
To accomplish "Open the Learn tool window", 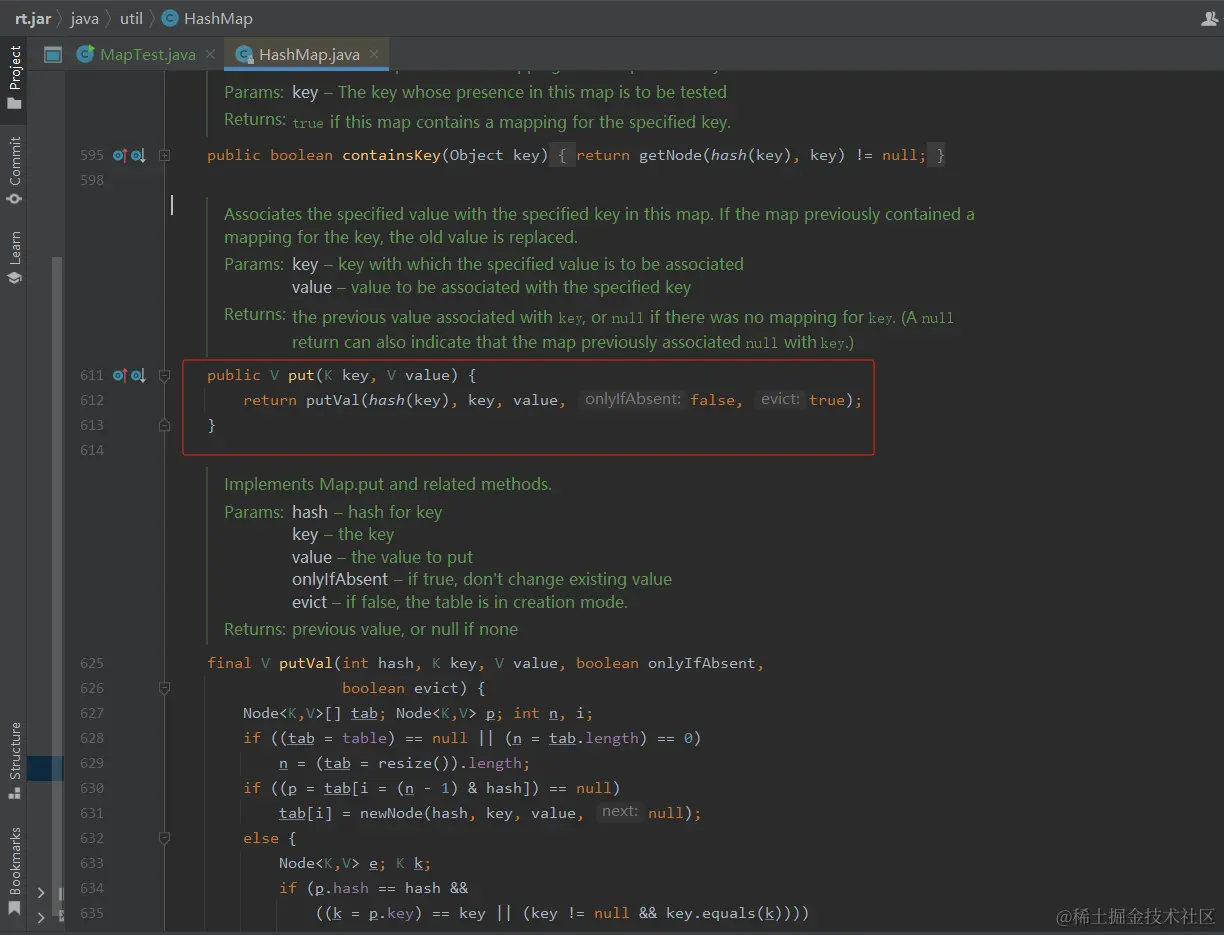I will (14, 257).
